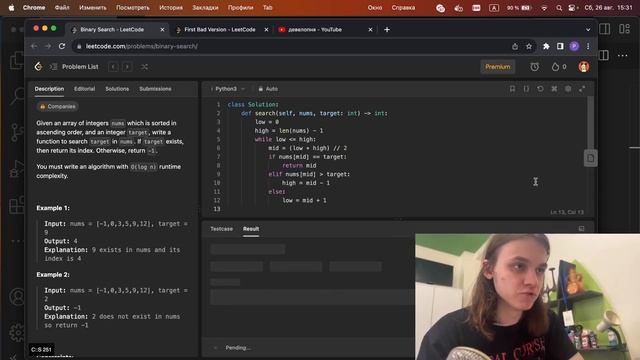Open Chrome profile avatar

point(574,47)
